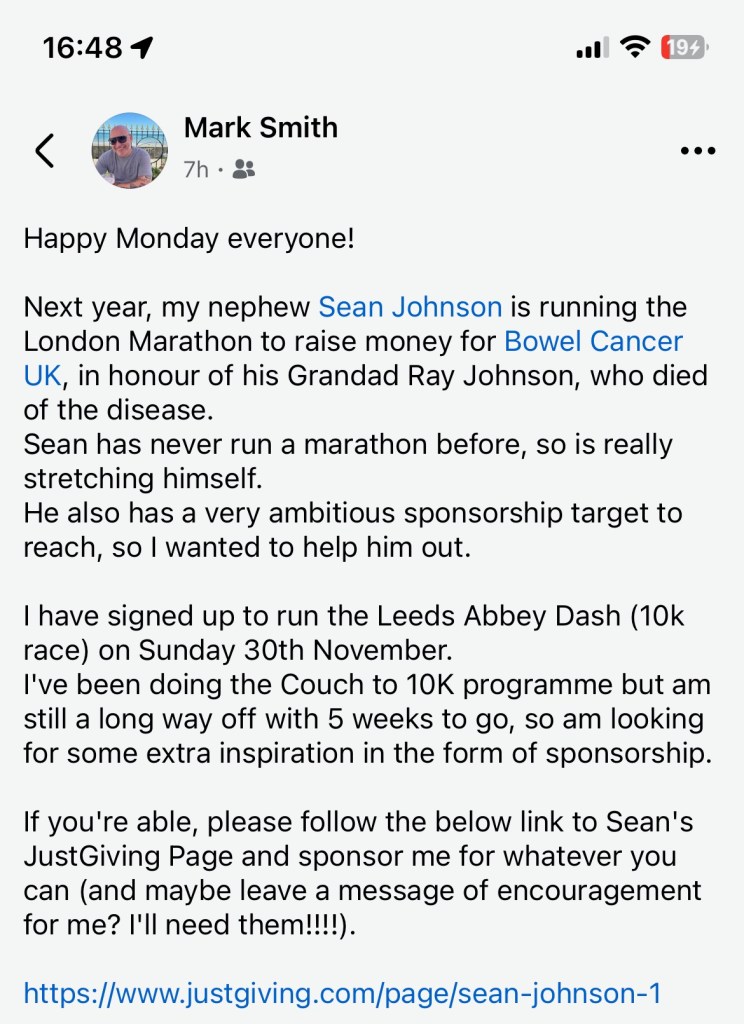Viewport: 744px width, 1024px height.
Task: Open the three-dot post options menu
Action: coord(698,151)
